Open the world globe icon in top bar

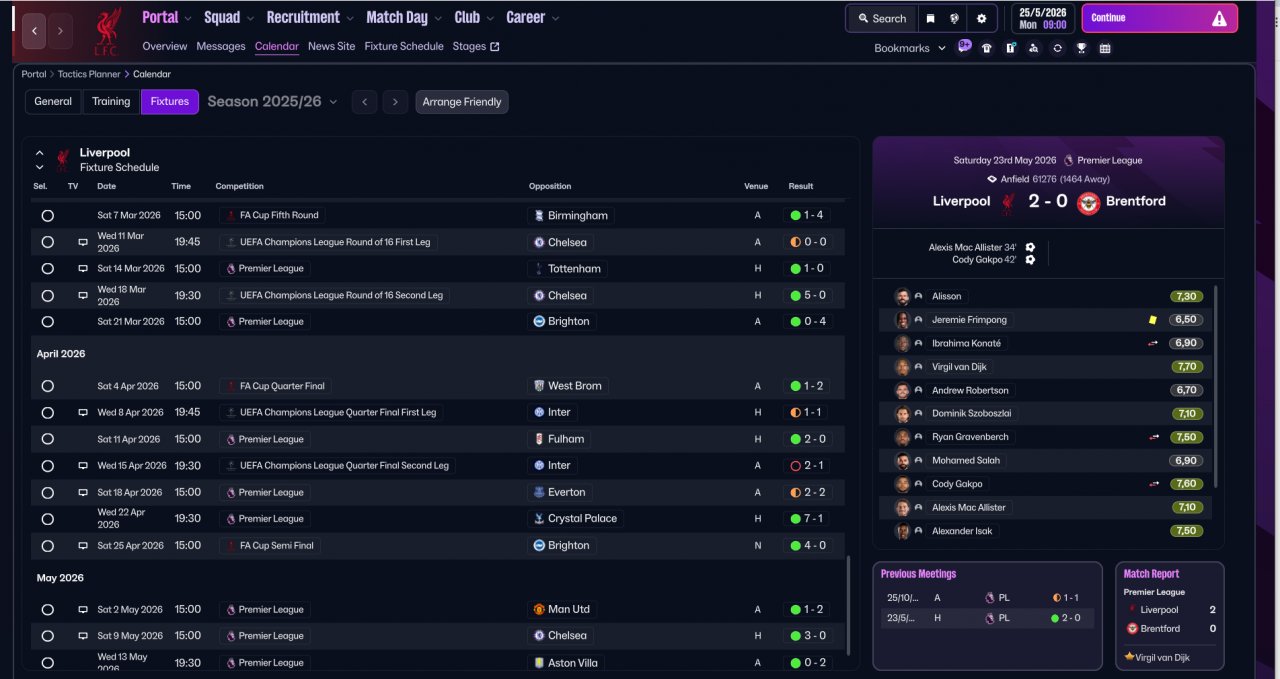point(955,18)
